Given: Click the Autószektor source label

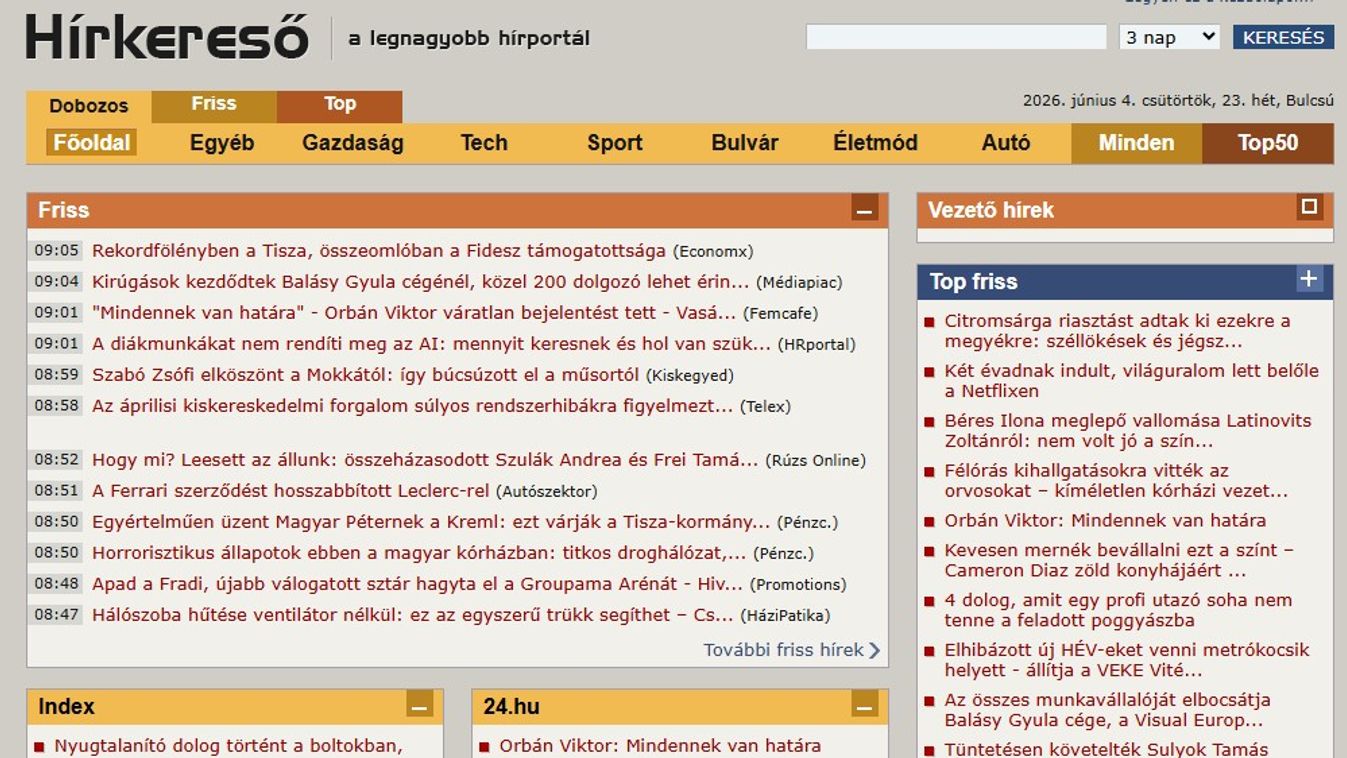Looking at the screenshot, I should [547, 492].
